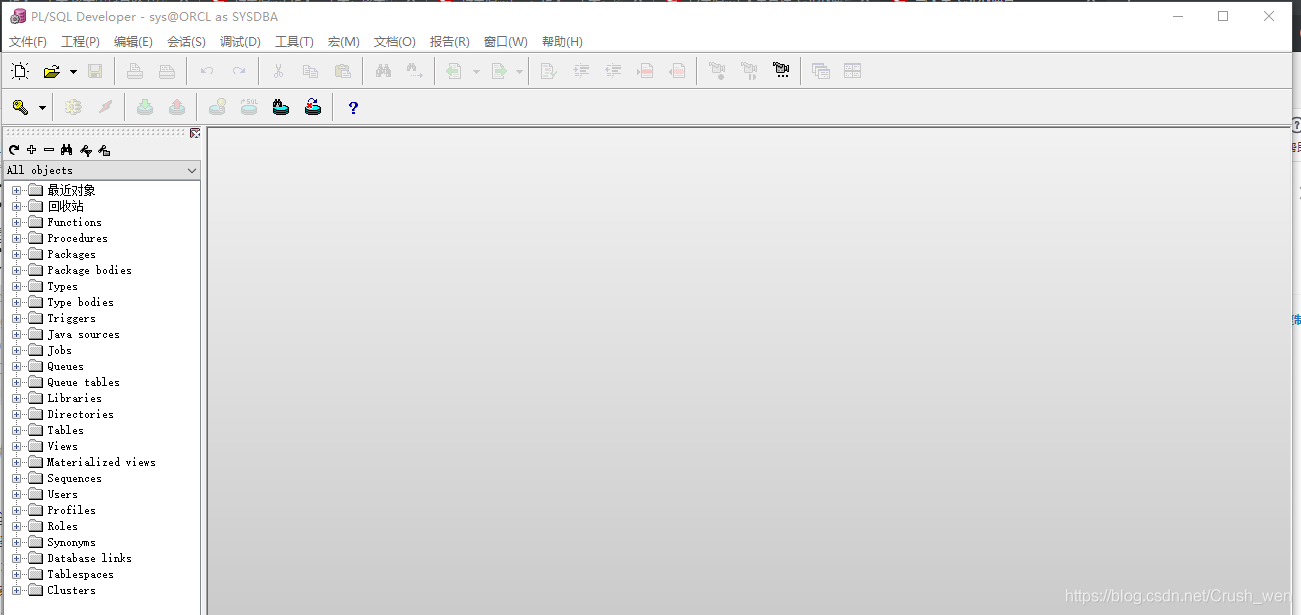Click the Unindent lines icon
Viewport: 1301px width, 615px height.
[x=613, y=71]
